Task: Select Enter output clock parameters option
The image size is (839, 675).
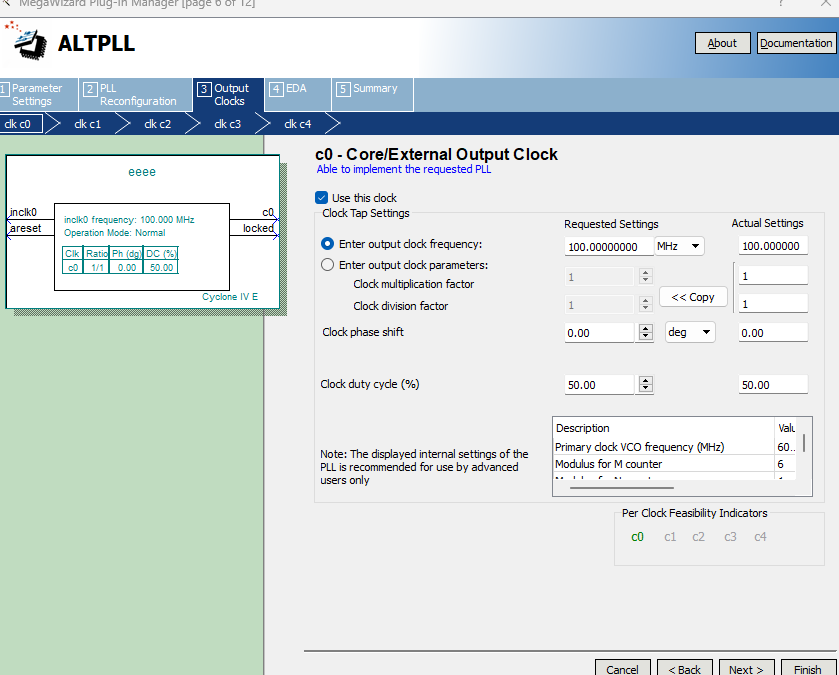Action: coord(327,265)
